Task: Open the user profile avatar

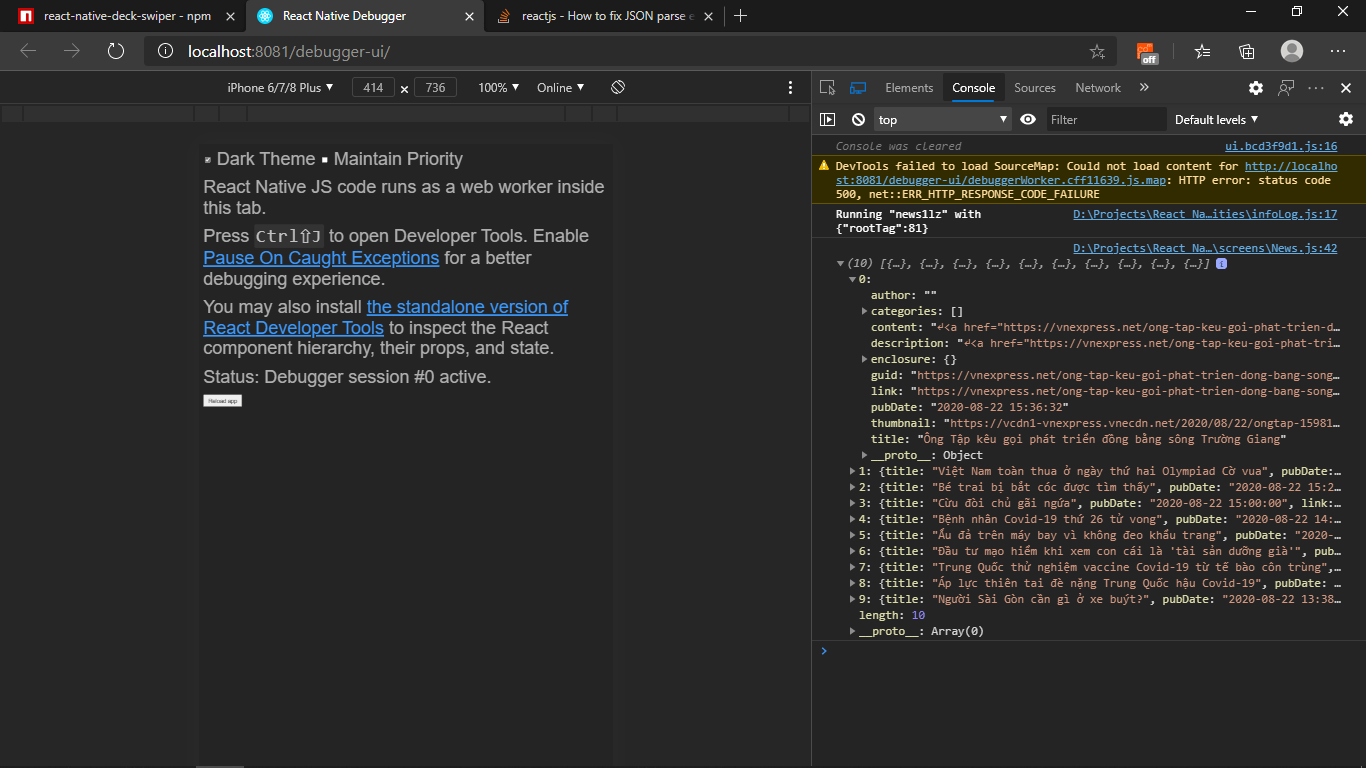Action: pyautogui.click(x=1292, y=51)
